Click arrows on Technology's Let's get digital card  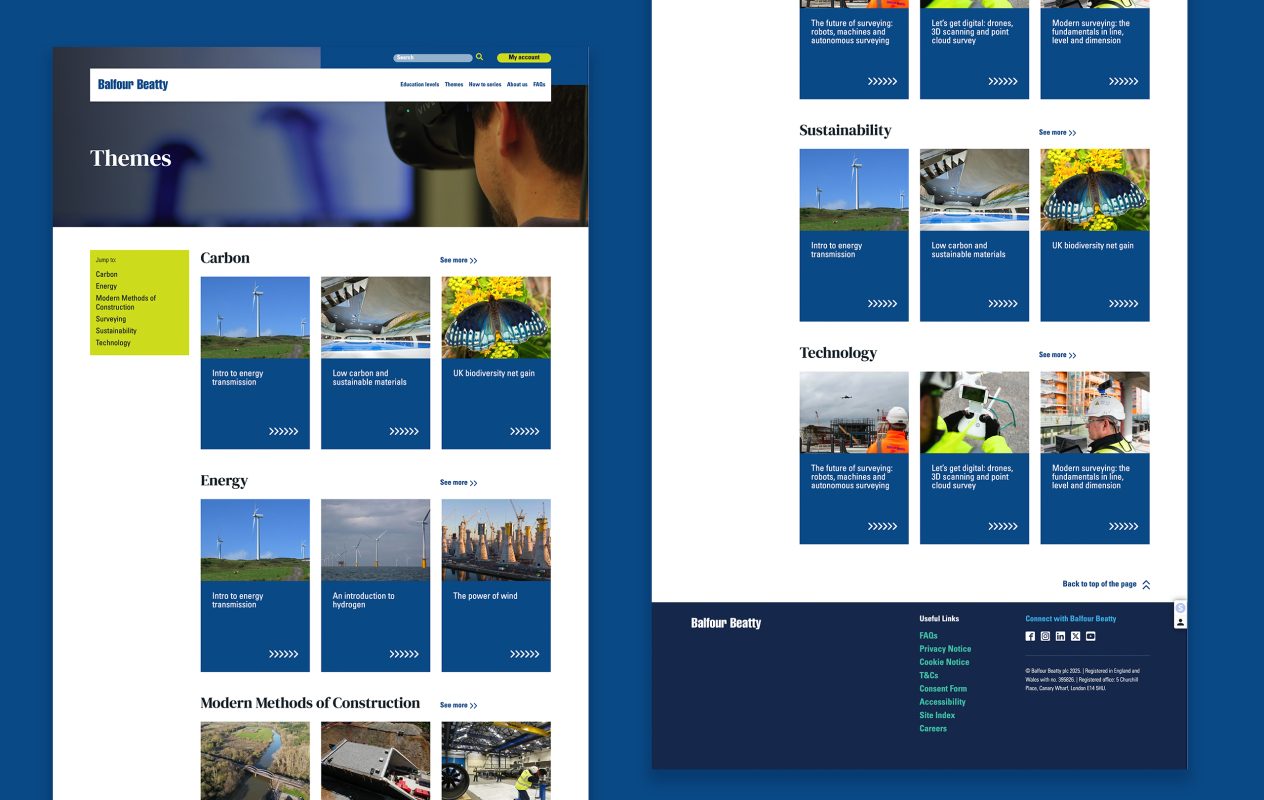[x=1003, y=526]
